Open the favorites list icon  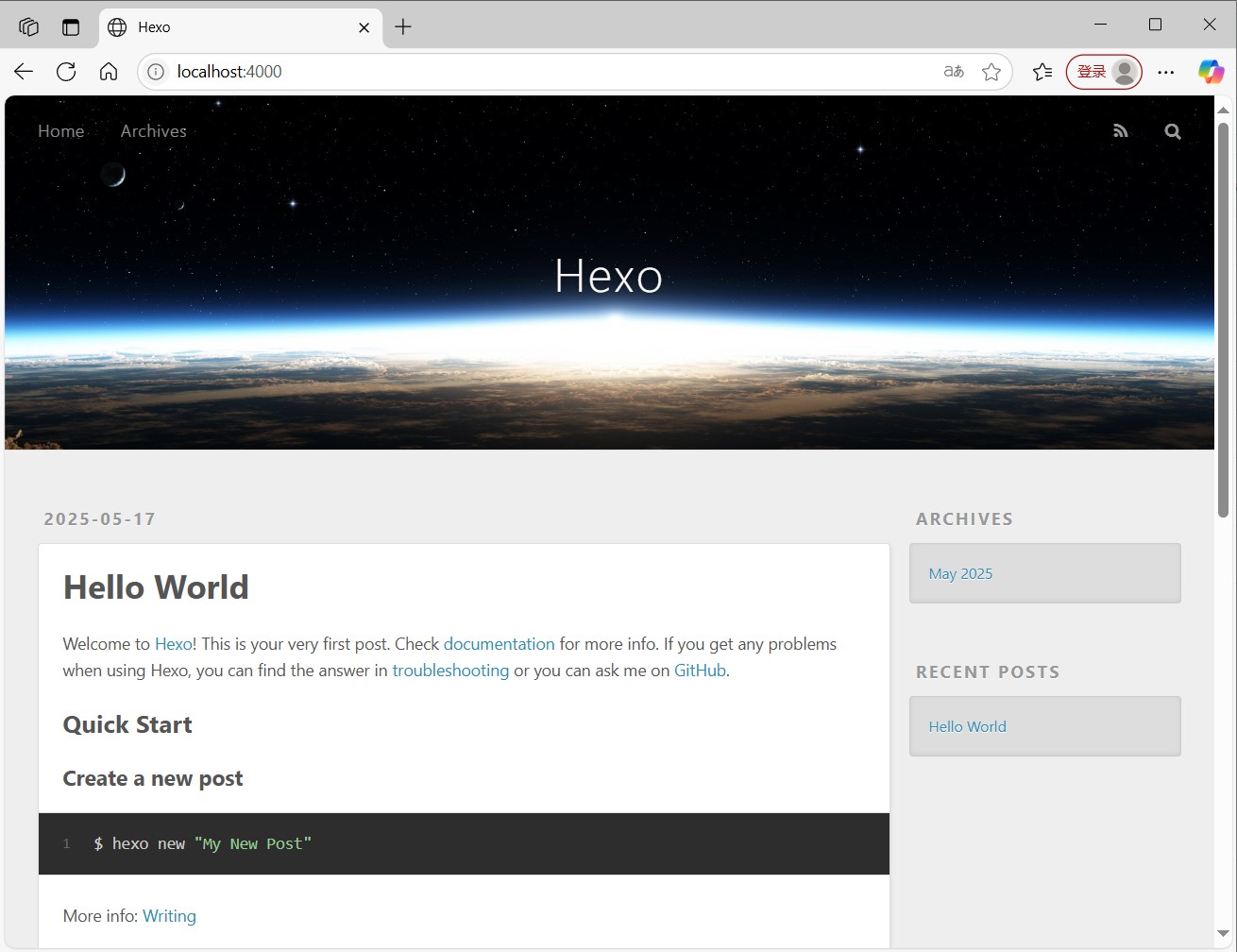tap(1042, 72)
